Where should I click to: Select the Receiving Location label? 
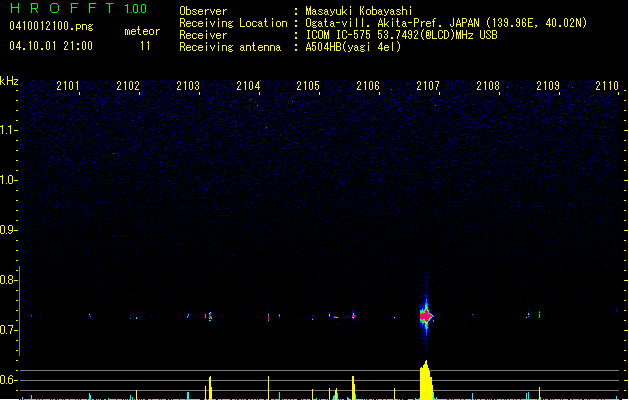coord(230,23)
